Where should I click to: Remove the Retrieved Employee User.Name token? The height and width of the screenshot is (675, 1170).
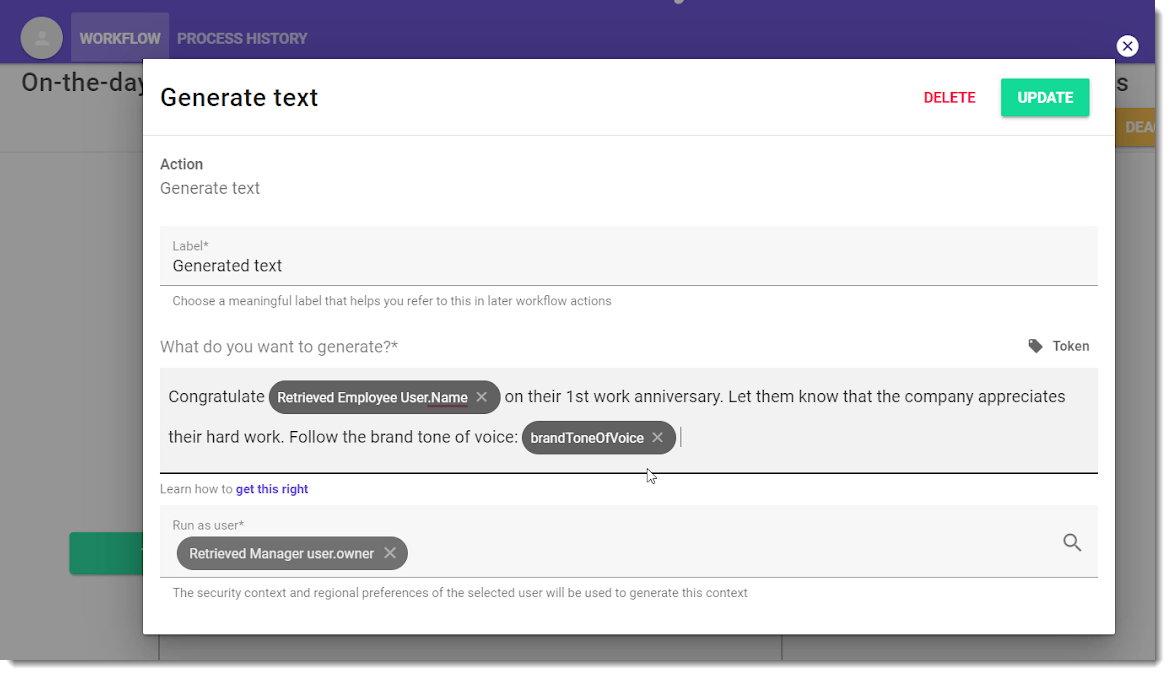[481, 397]
